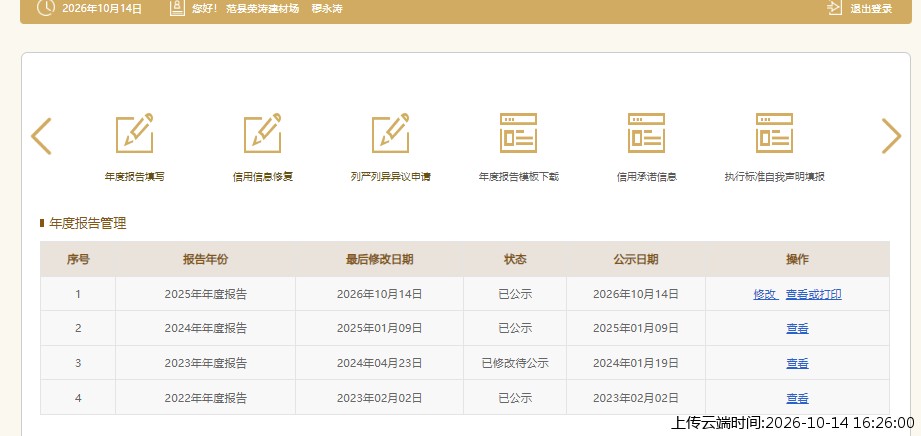Click the 公示日期 column header

point(636,259)
